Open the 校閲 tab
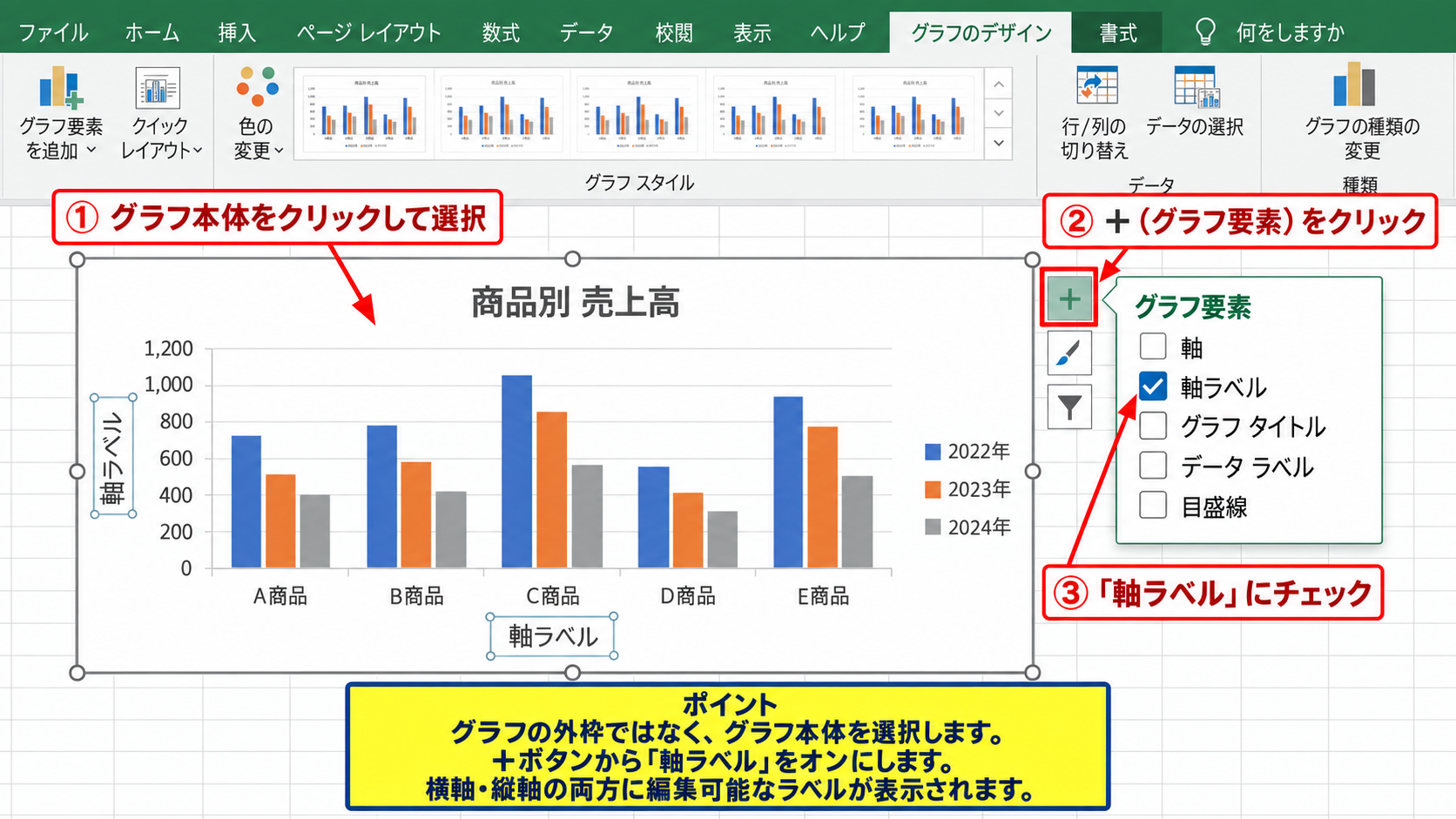 674,33
